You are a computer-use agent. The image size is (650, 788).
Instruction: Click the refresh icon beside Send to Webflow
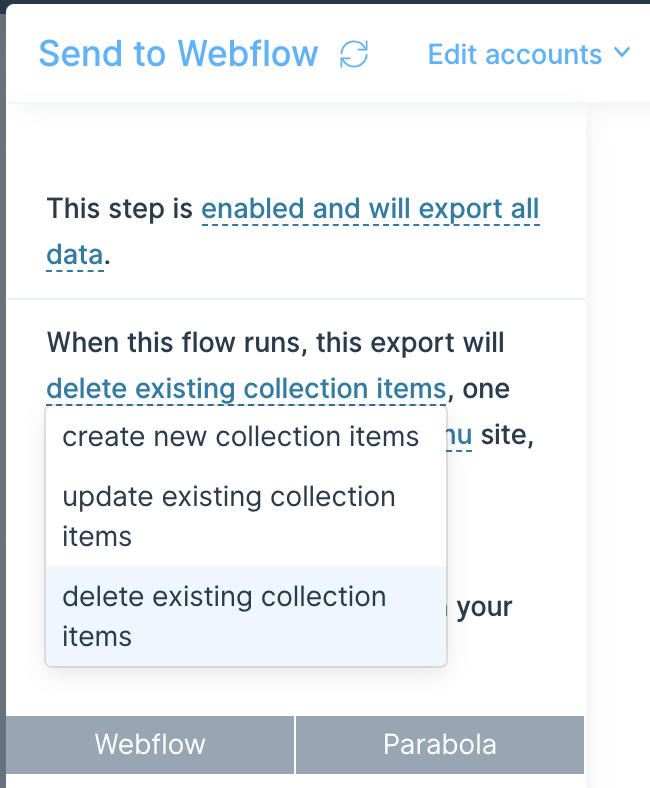point(354,54)
